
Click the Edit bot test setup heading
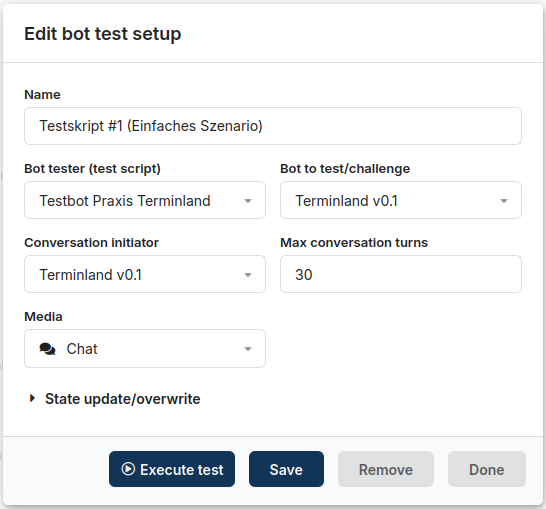coord(103,34)
